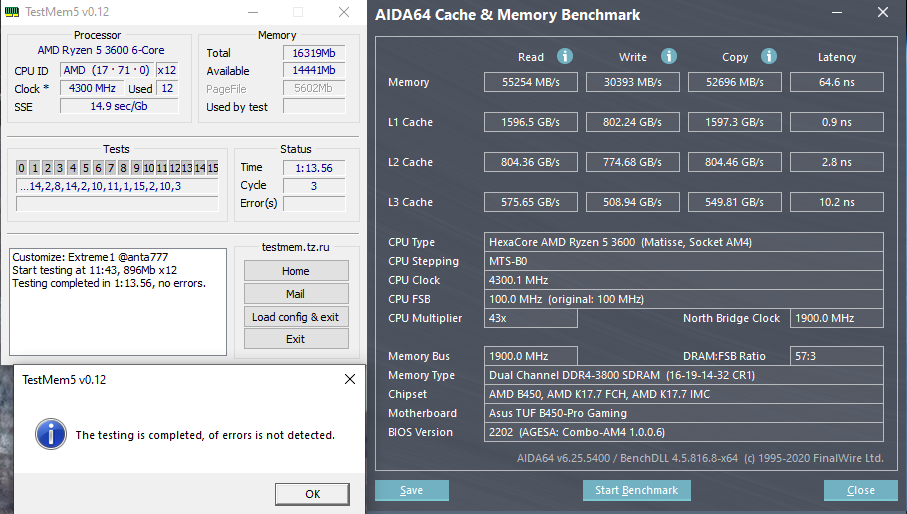
Task: Click the Copy info icon
Action: [x=769, y=57]
